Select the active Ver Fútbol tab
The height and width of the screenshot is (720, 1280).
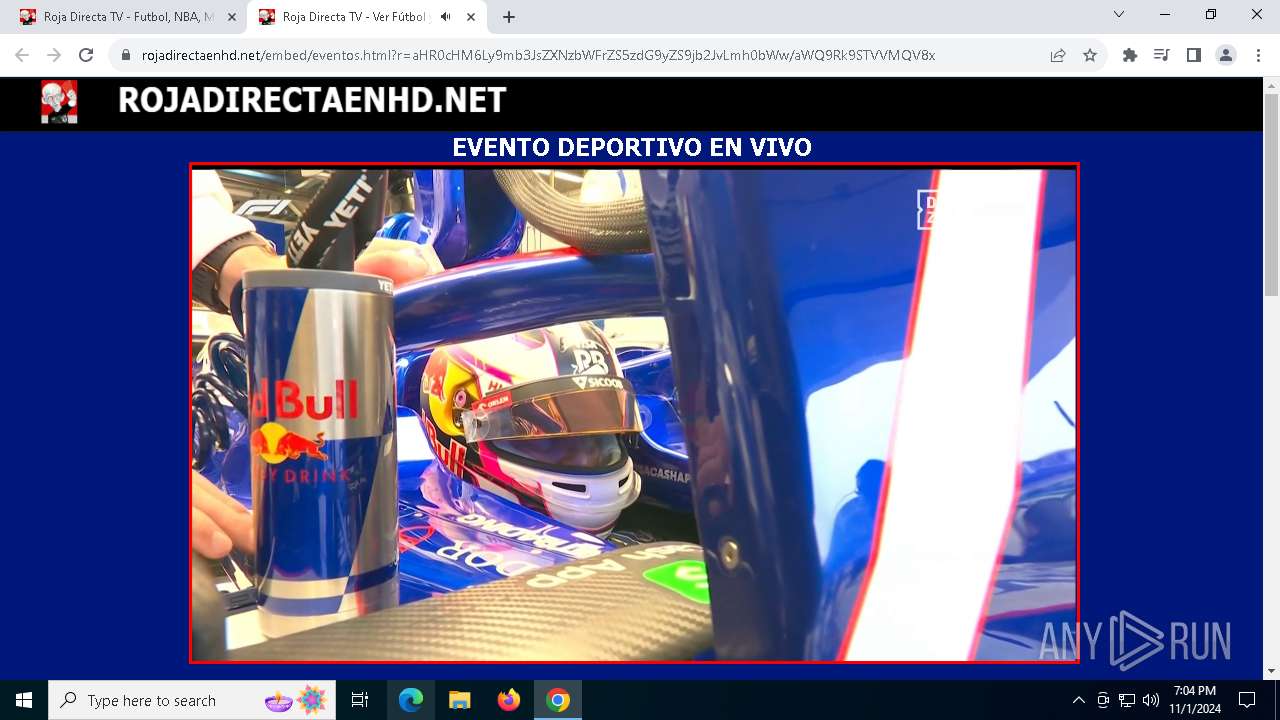click(x=367, y=17)
